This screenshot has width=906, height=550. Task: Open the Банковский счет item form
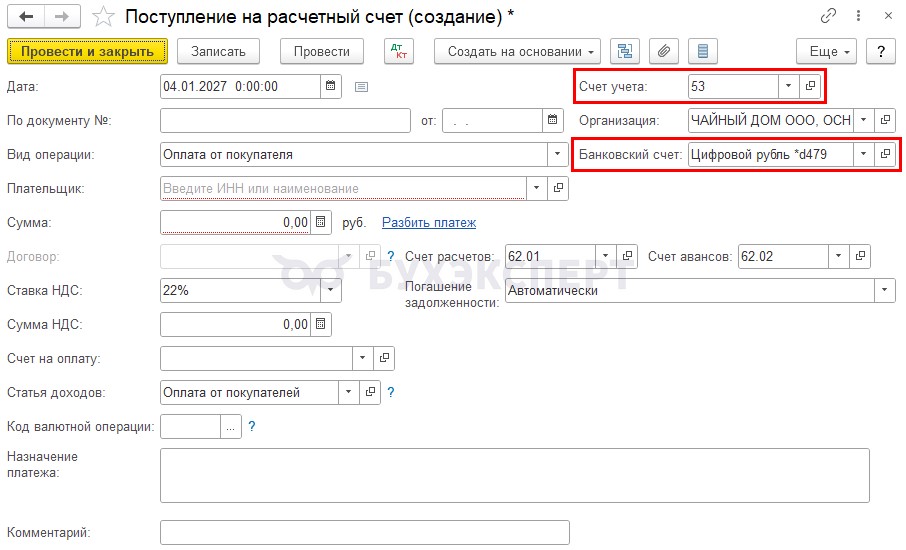885,154
